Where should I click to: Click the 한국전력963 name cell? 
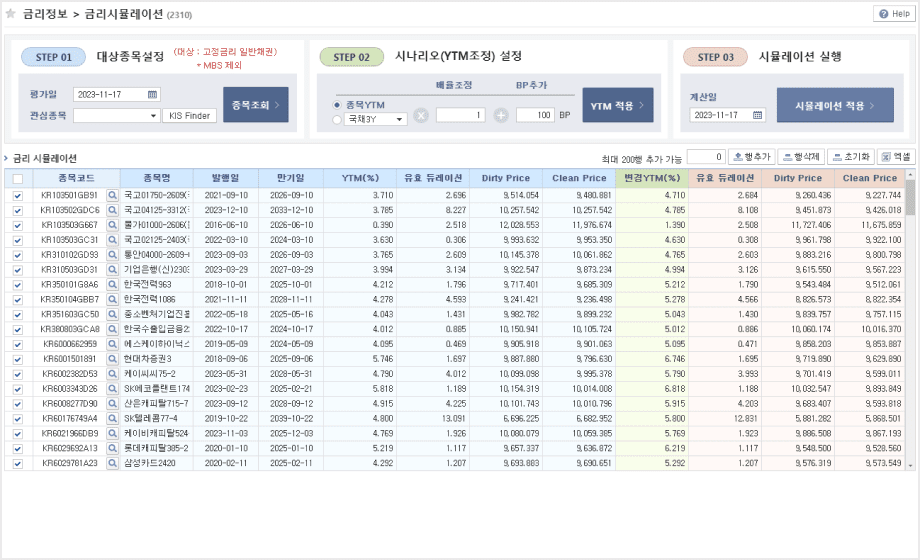tap(157, 284)
